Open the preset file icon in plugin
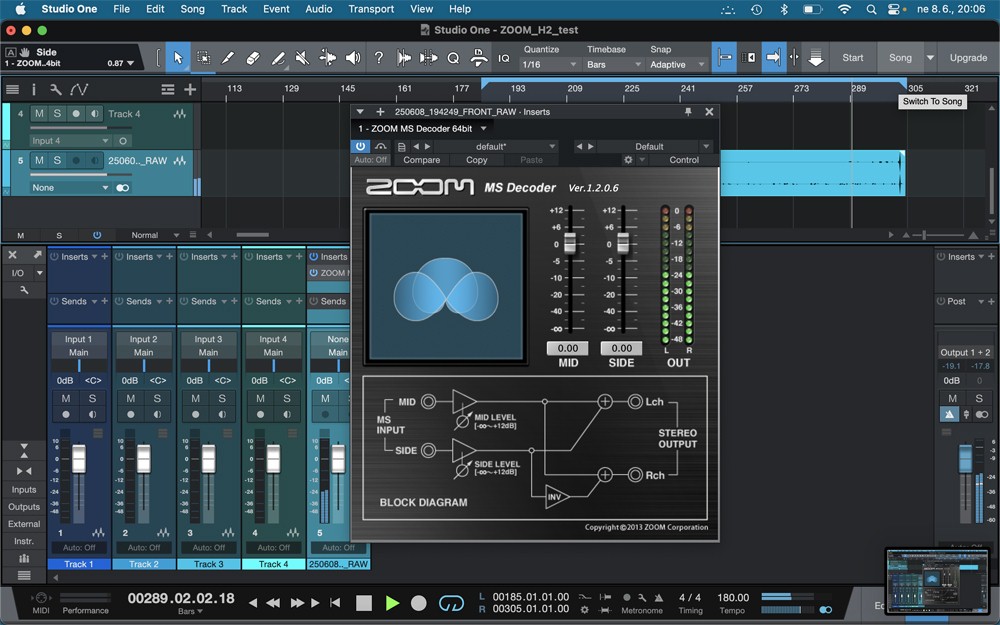This screenshot has height=625, width=1000. point(402,147)
